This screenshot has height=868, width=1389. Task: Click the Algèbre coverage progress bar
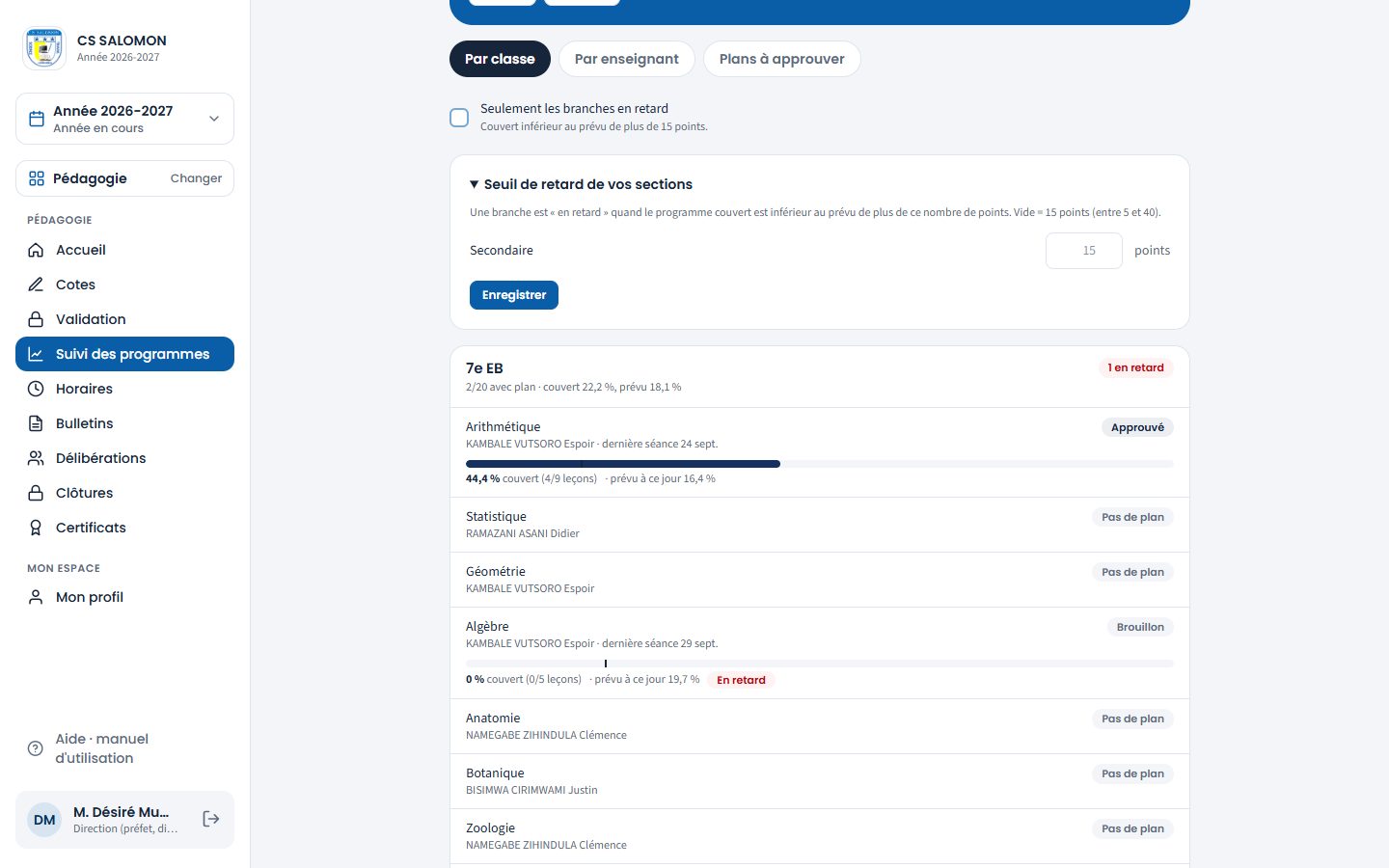pyautogui.click(x=820, y=664)
